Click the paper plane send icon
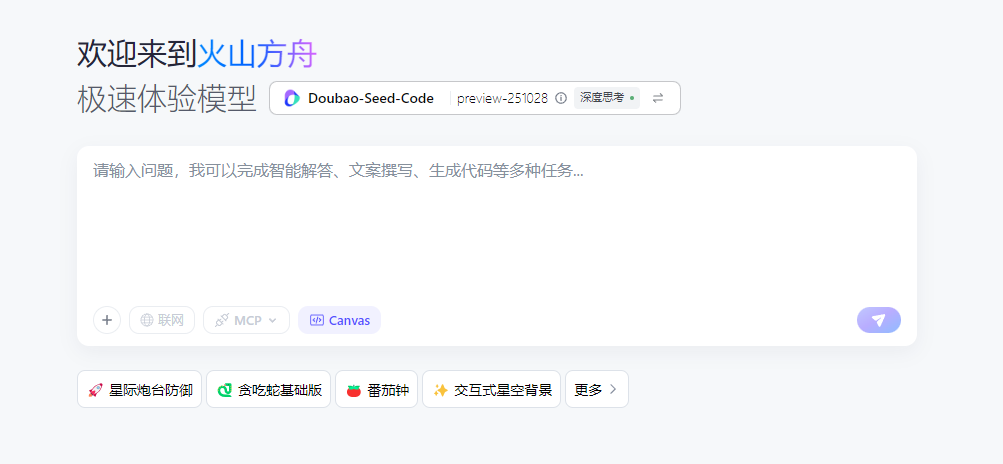The image size is (1003, 464). [x=878, y=320]
